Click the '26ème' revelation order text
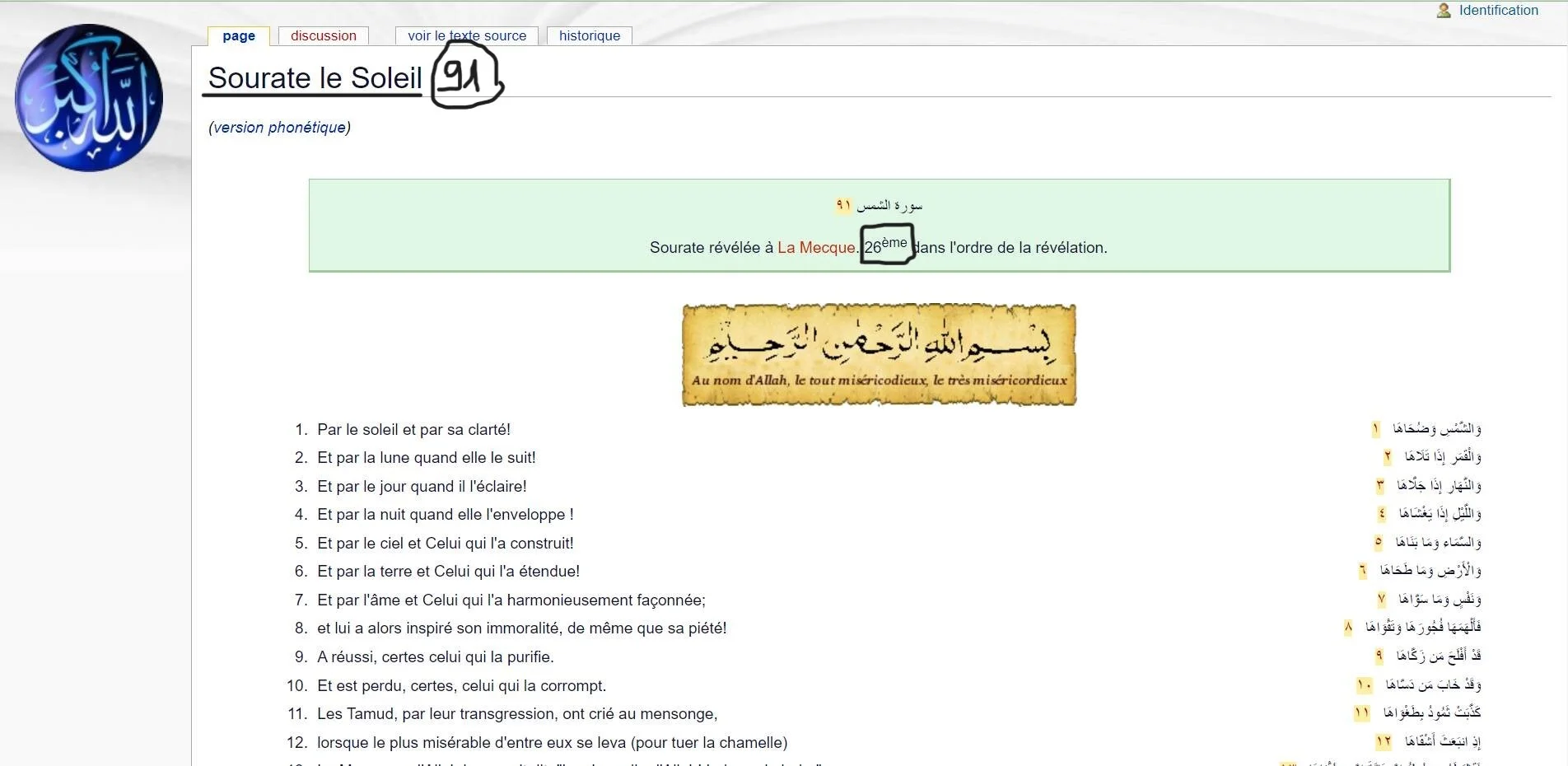1568x766 pixels. (886, 245)
